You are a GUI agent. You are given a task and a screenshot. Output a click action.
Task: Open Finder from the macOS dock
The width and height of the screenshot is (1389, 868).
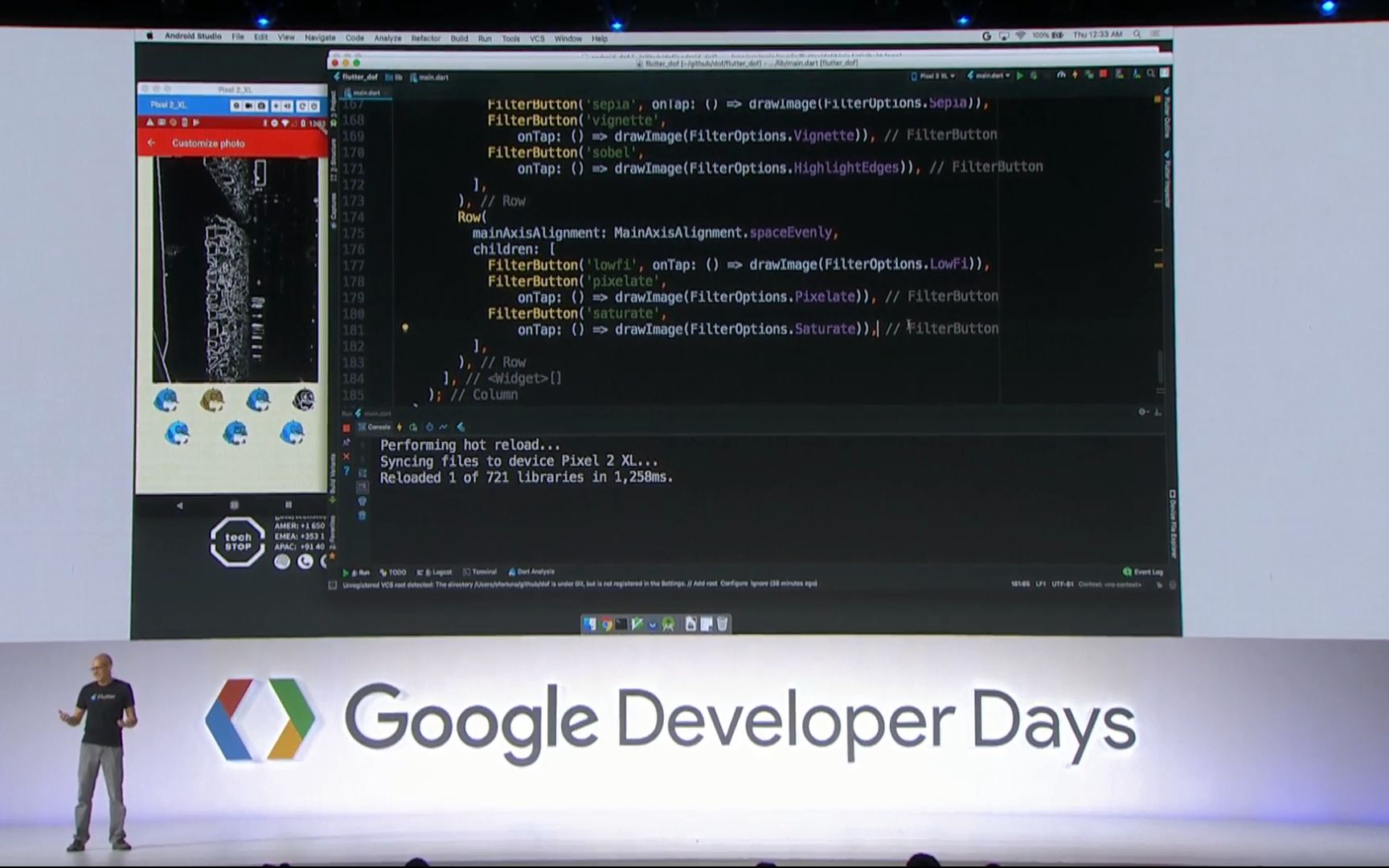(x=590, y=624)
